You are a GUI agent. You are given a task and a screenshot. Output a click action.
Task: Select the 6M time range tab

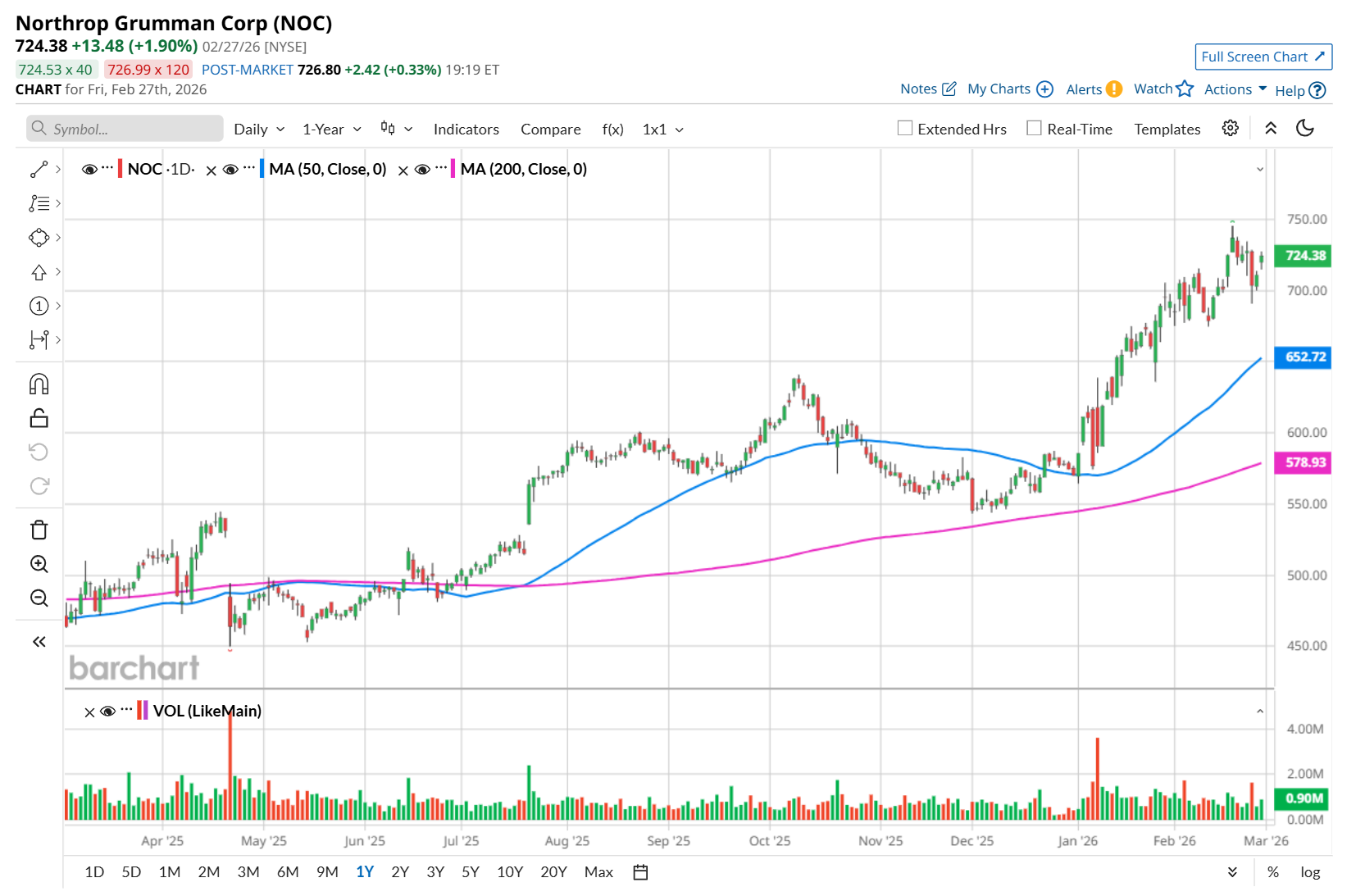288,872
